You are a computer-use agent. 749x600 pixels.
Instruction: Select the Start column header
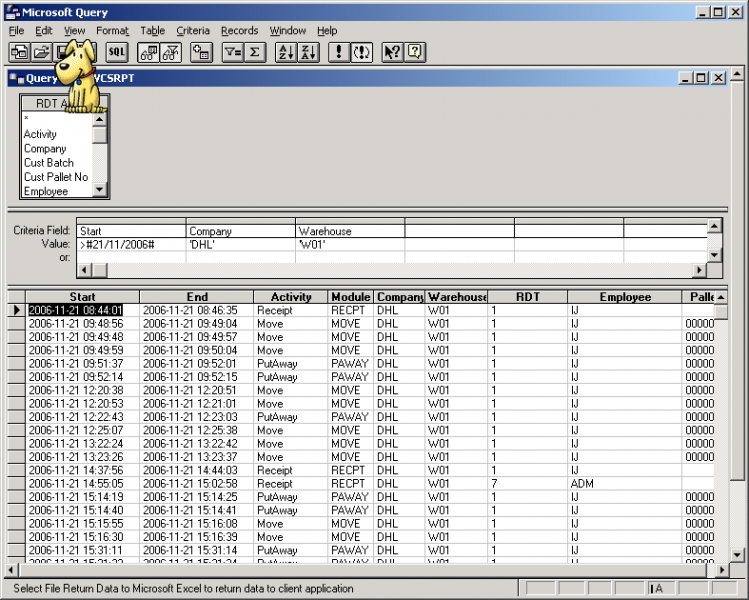point(83,297)
